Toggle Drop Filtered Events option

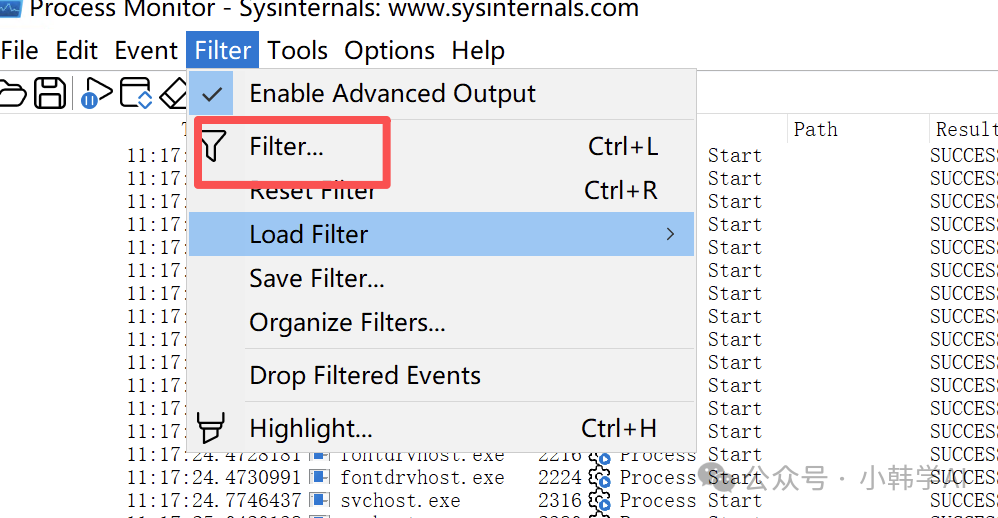365,375
